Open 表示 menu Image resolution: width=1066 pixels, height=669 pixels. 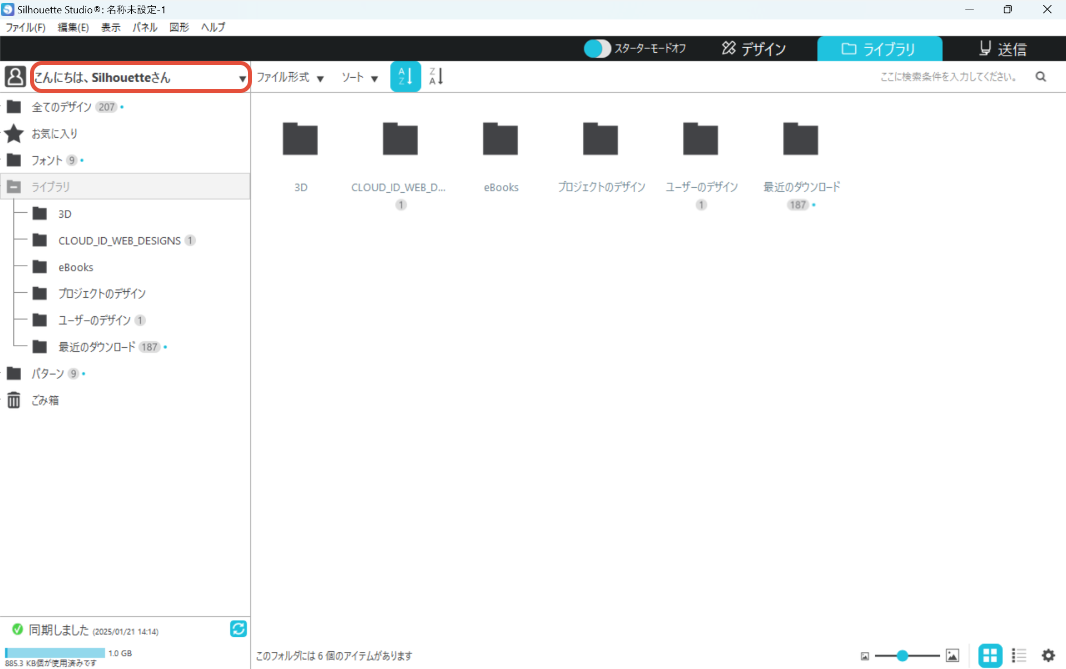[x=111, y=27]
